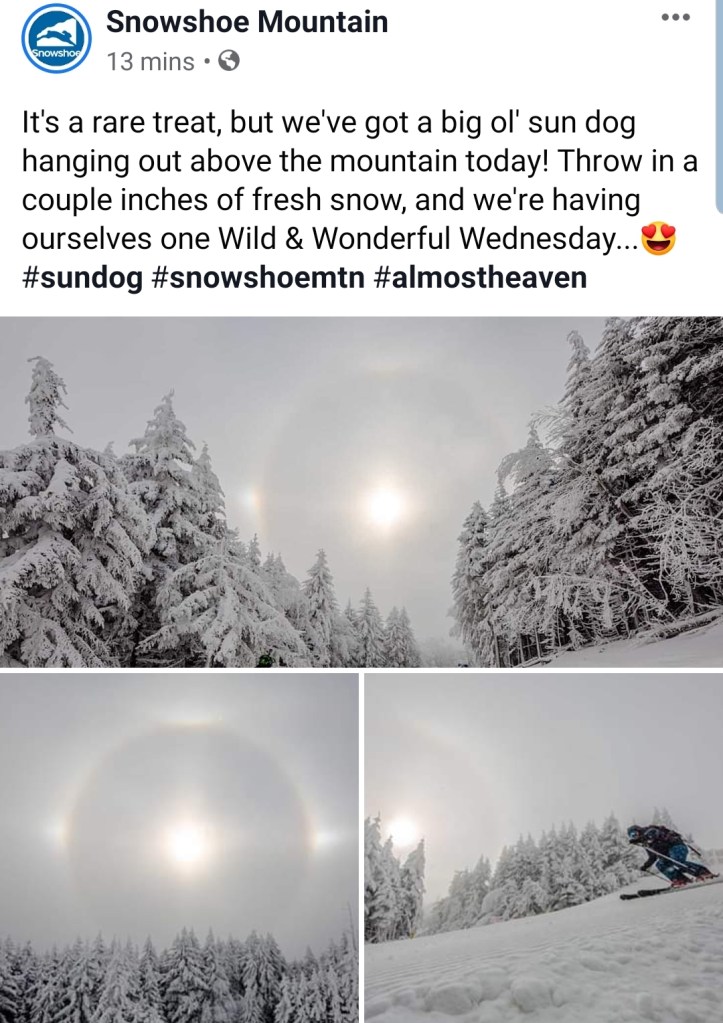
Task: Open the Snowshoe Mountain profile avatar
Action: (57, 38)
